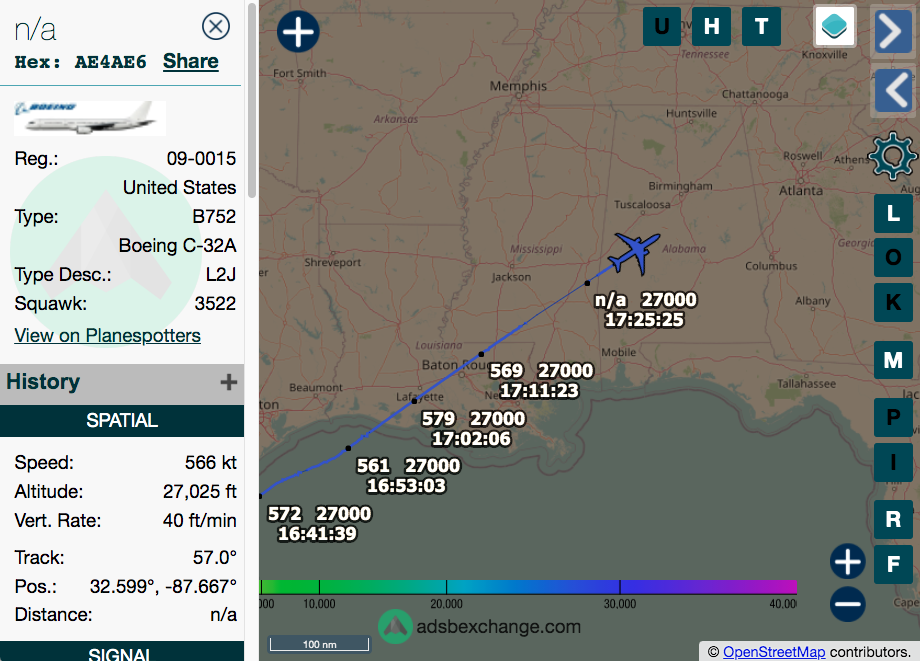Toggle the U map button
This screenshot has width=920, height=661.
(662, 26)
